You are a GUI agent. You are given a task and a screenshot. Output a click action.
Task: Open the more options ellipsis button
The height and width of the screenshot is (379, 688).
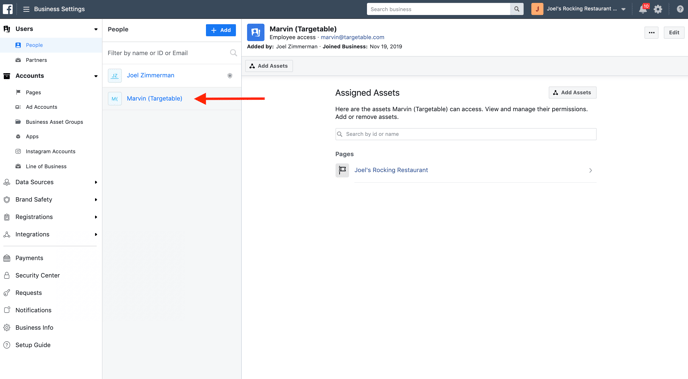coord(652,32)
